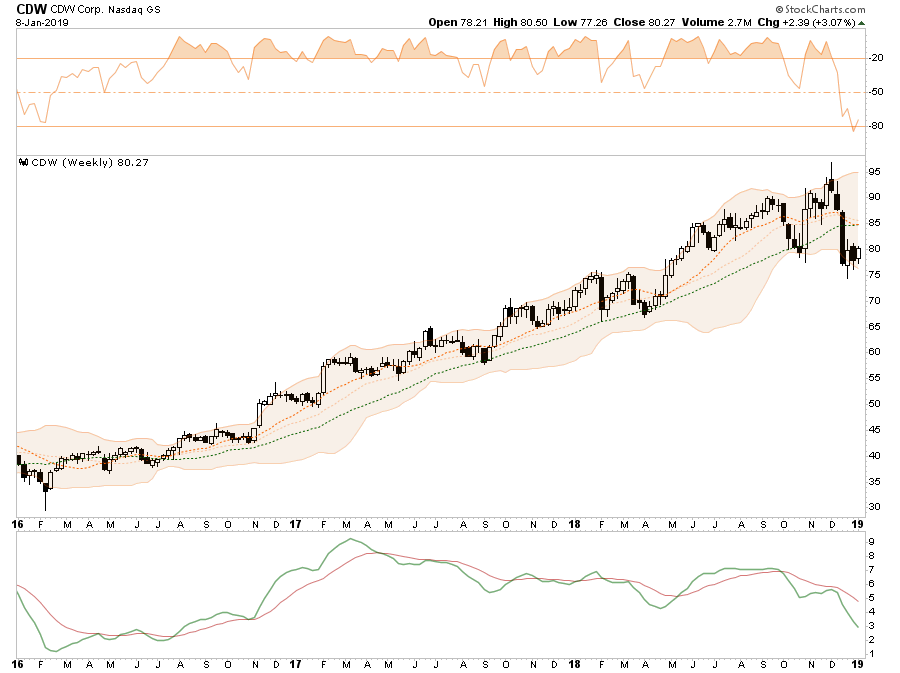Select the 'CDW (Weekly) 80.27' legend label

click(90, 162)
